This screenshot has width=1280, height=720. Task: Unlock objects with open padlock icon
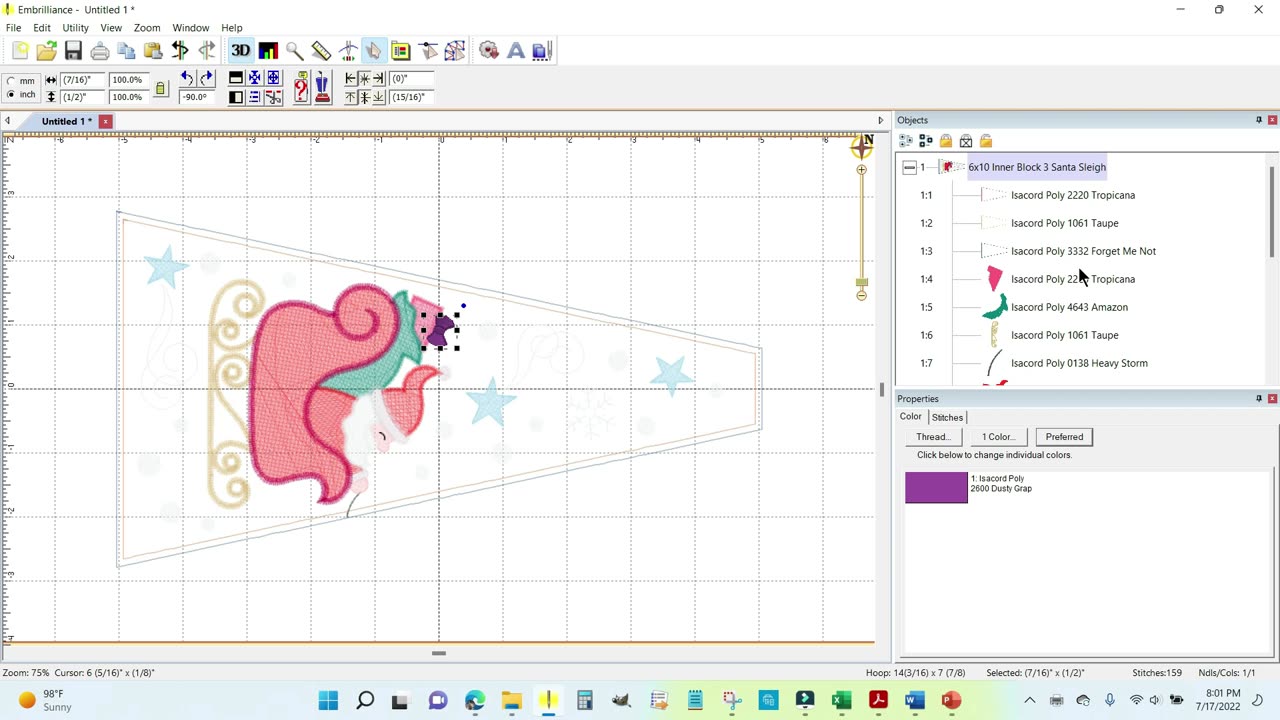point(986,141)
